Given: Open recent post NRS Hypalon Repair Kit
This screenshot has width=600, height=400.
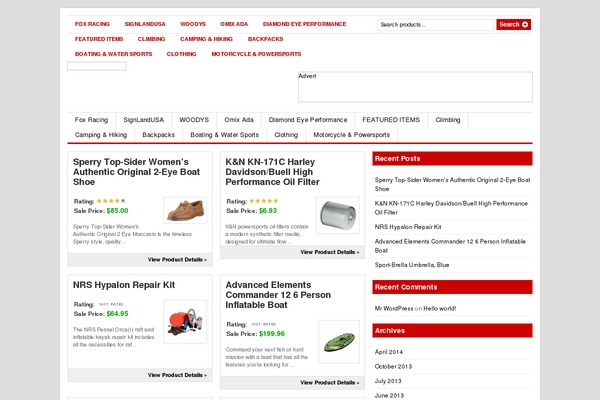Looking at the screenshot, I should 408,227.
